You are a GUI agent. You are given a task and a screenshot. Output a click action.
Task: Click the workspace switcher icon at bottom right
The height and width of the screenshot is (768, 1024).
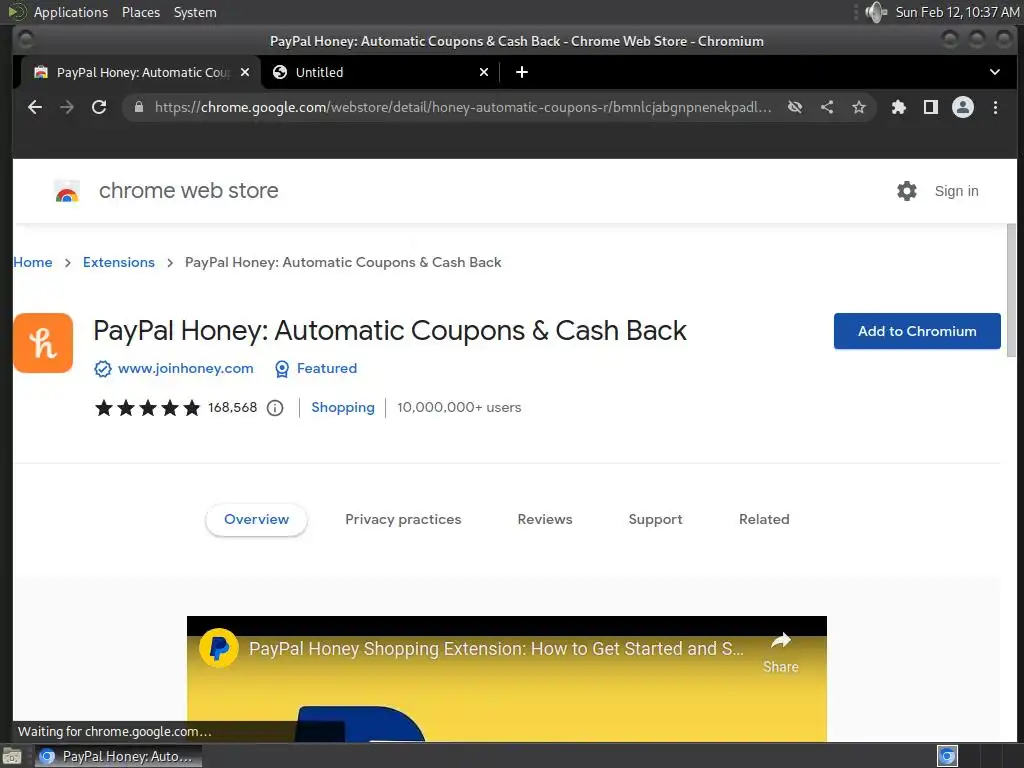click(947, 756)
